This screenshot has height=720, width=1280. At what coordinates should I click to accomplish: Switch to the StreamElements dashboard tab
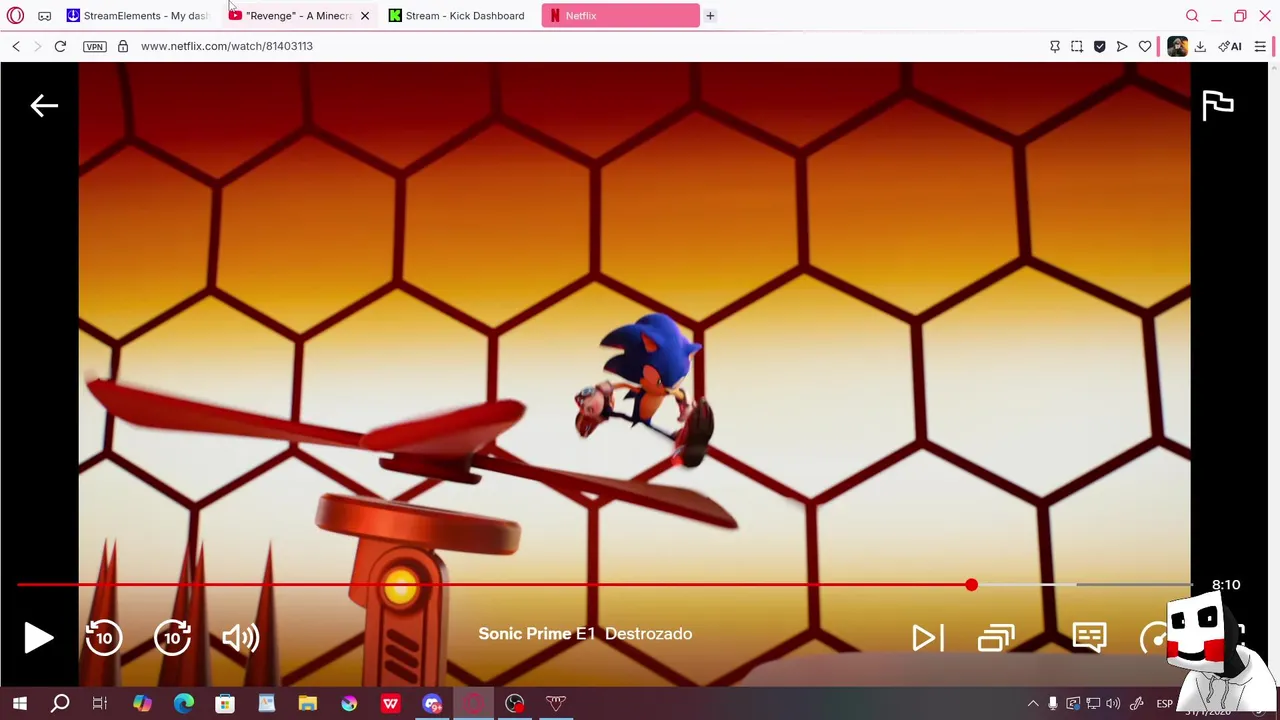click(x=137, y=16)
